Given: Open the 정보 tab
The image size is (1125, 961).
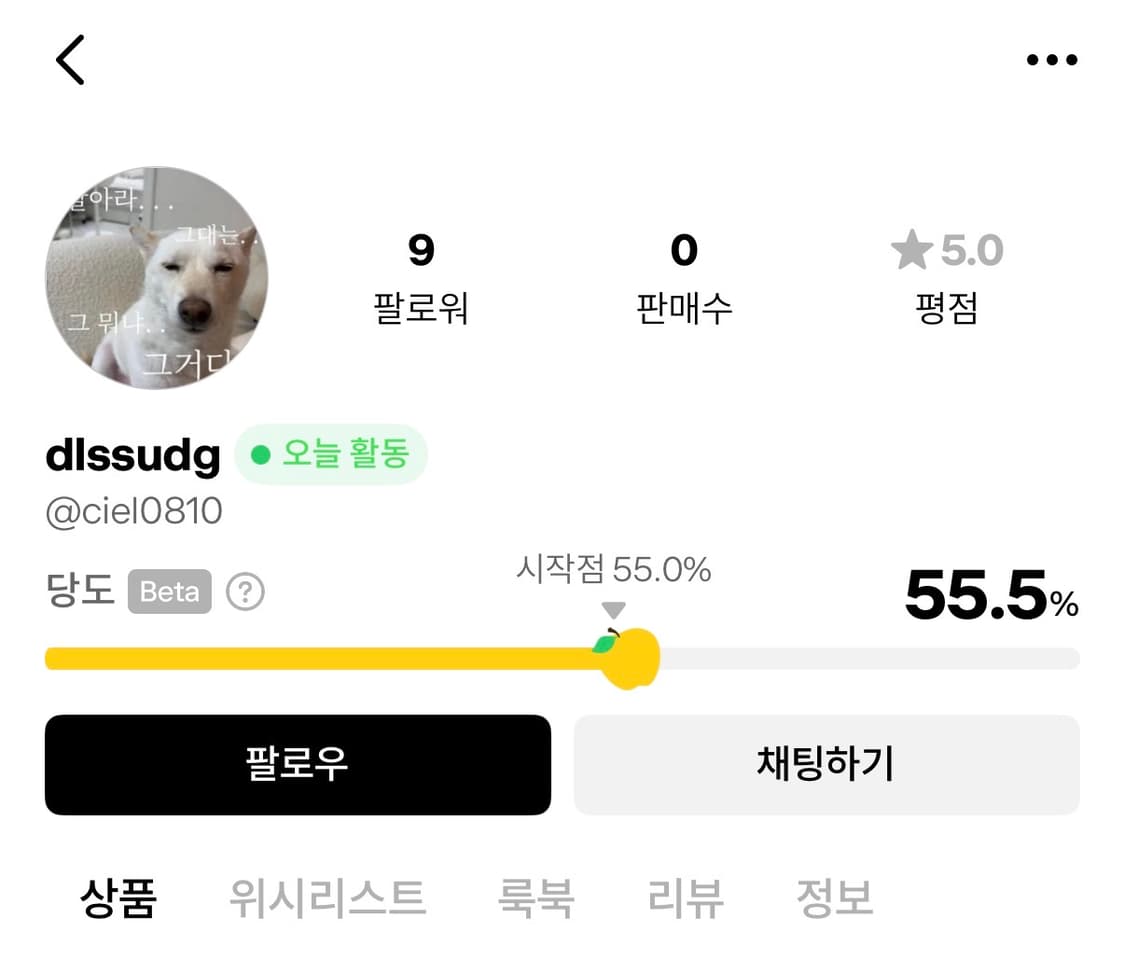Looking at the screenshot, I should [835, 900].
